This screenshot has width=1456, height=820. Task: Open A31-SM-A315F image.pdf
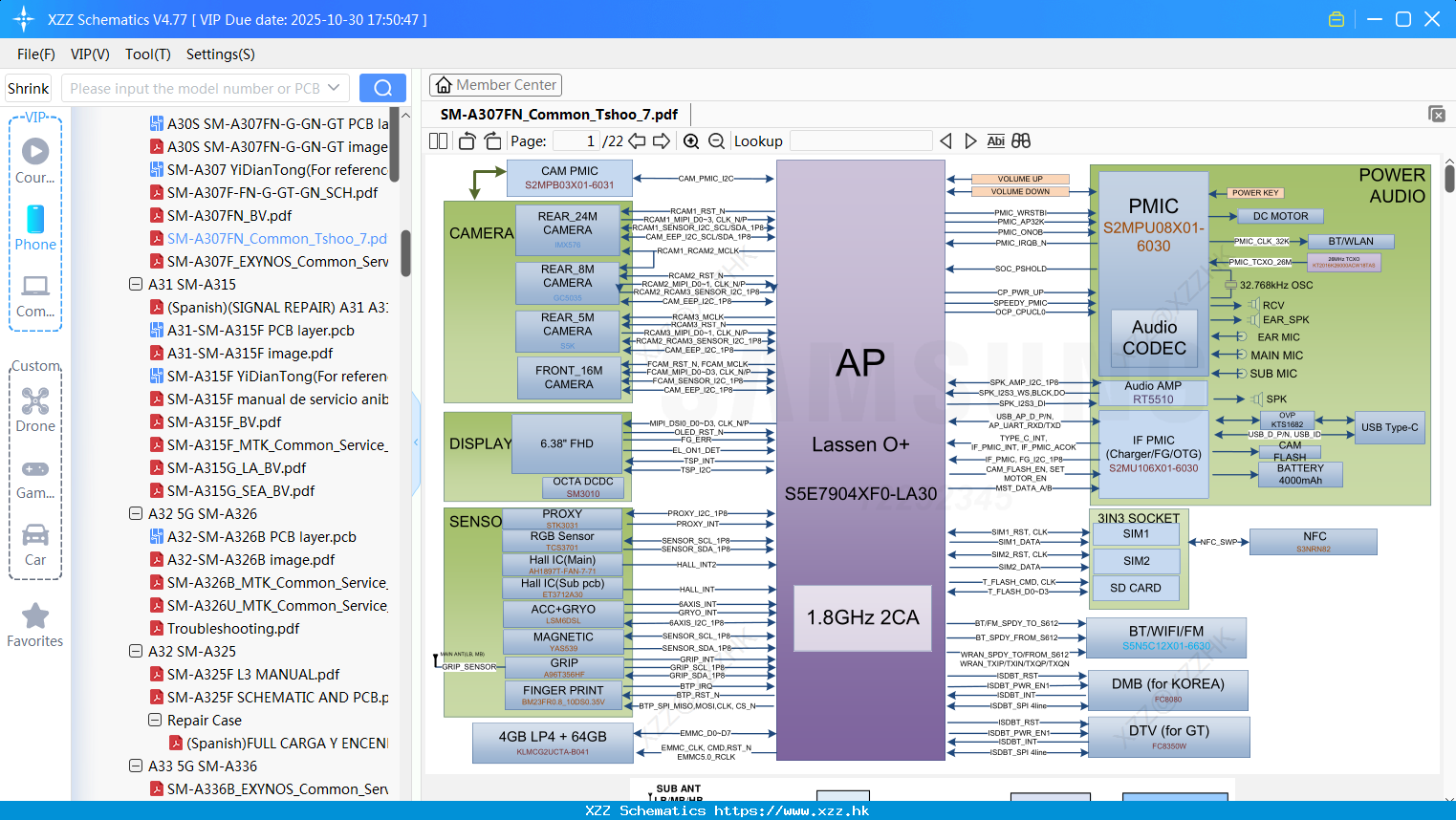tap(241, 353)
